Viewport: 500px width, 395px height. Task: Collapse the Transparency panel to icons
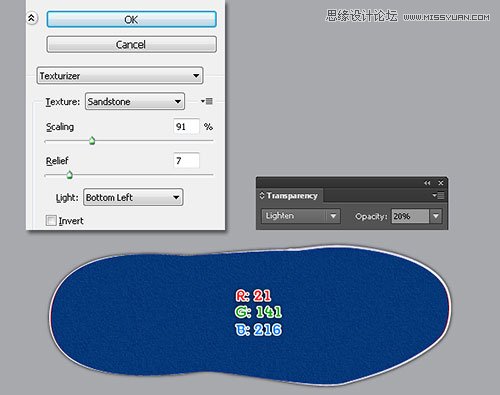tap(427, 183)
